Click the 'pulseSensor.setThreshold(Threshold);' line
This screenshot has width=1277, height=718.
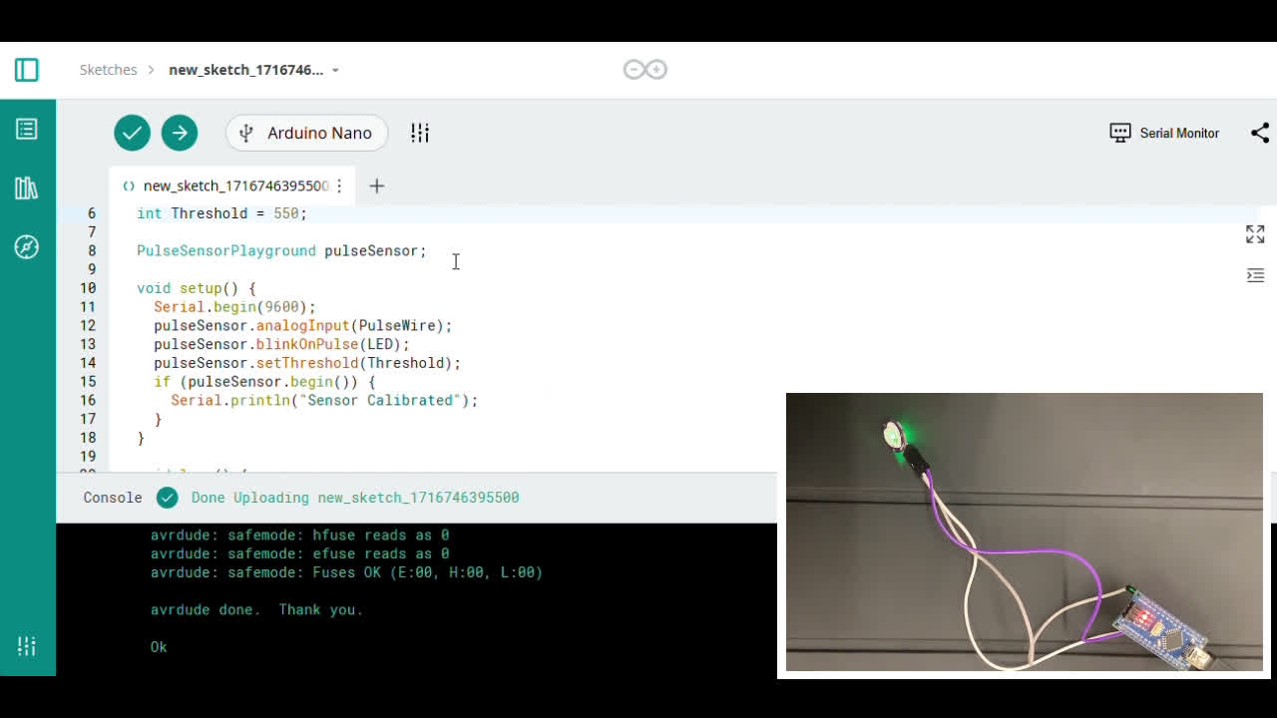(307, 363)
